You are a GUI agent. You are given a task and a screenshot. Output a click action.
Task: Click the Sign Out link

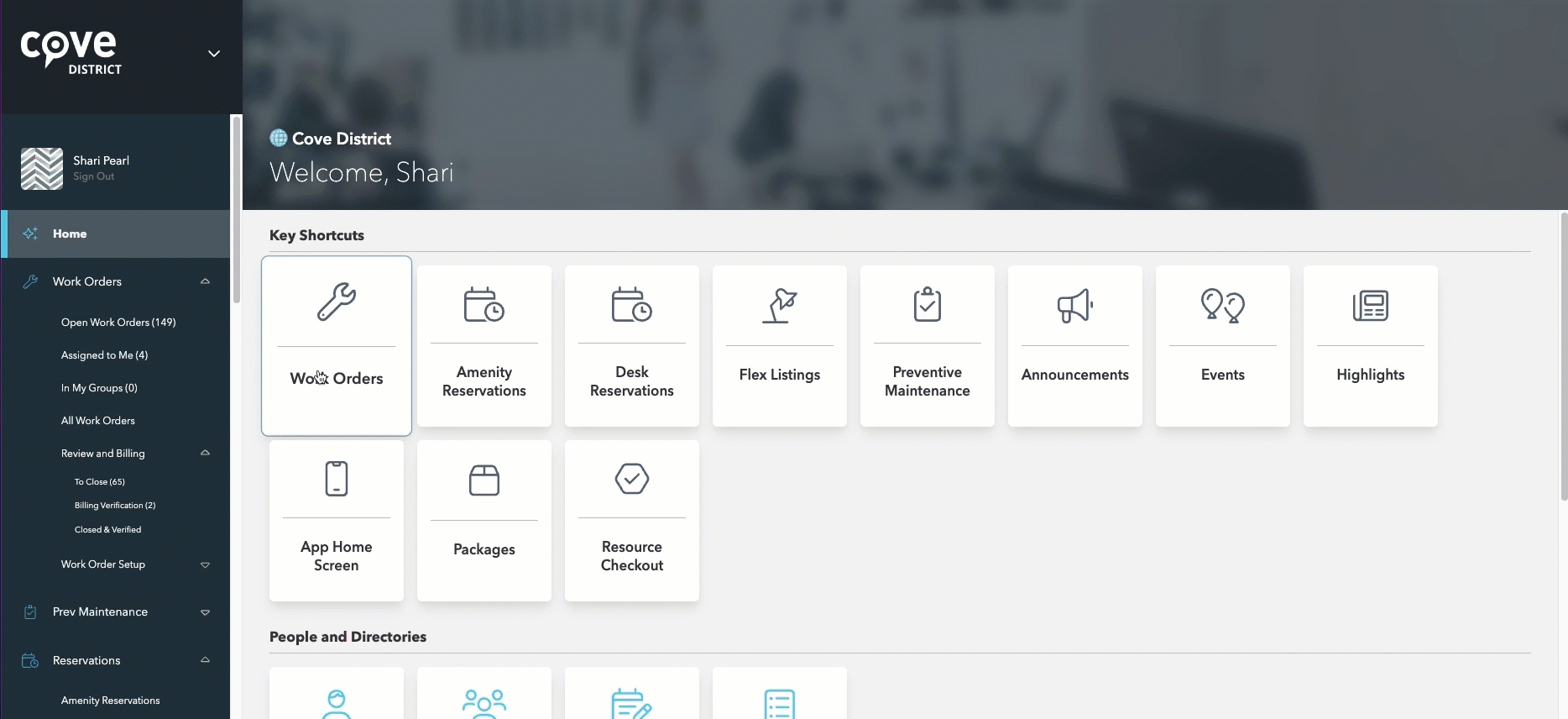point(93,176)
